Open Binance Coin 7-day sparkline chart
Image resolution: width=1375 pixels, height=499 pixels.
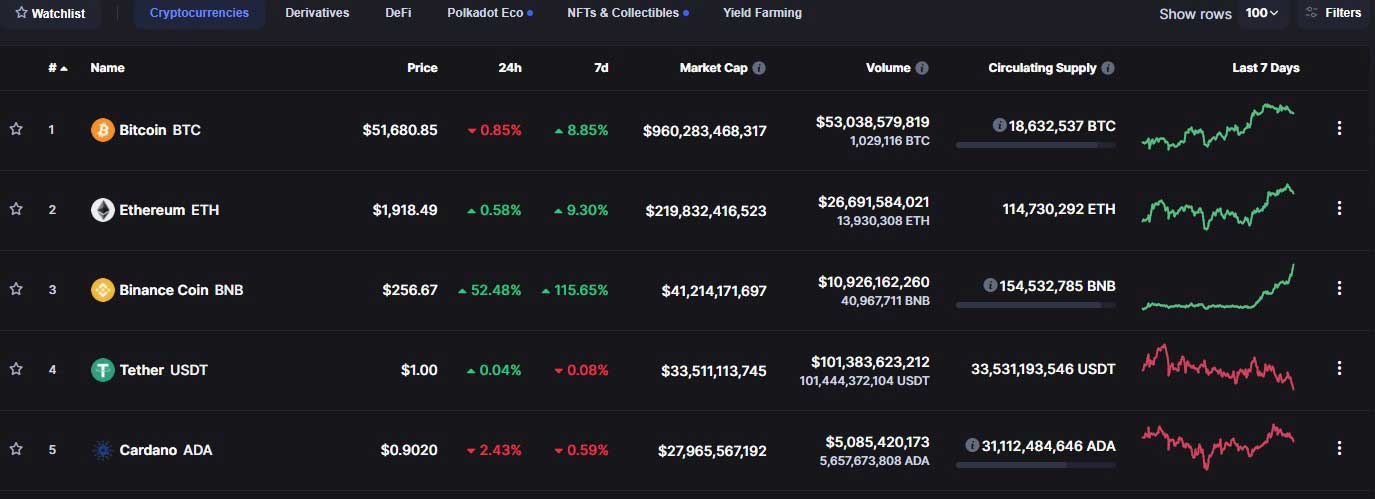pyautogui.click(x=1218, y=287)
